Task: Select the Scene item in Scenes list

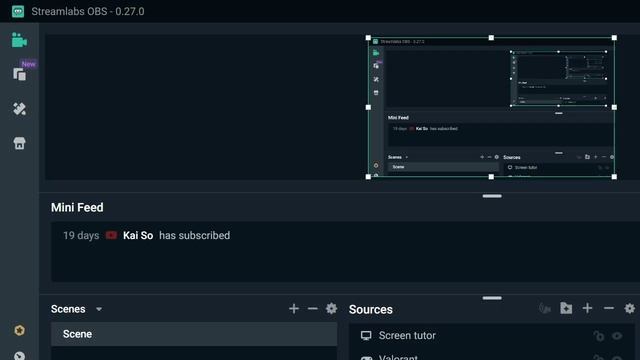Action: [x=194, y=334]
